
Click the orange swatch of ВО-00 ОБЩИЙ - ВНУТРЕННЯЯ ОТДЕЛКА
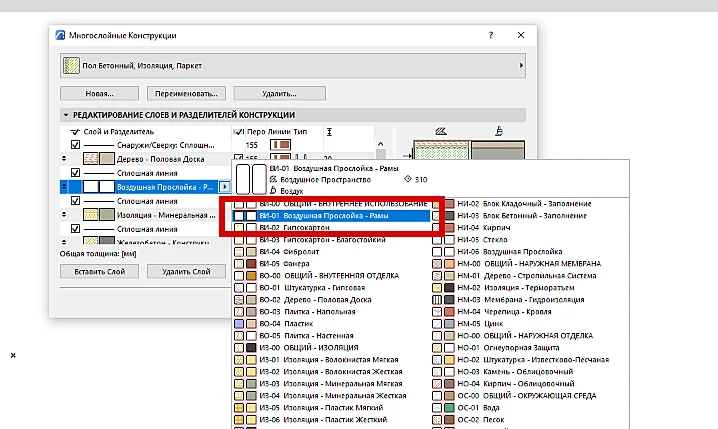click(251, 276)
